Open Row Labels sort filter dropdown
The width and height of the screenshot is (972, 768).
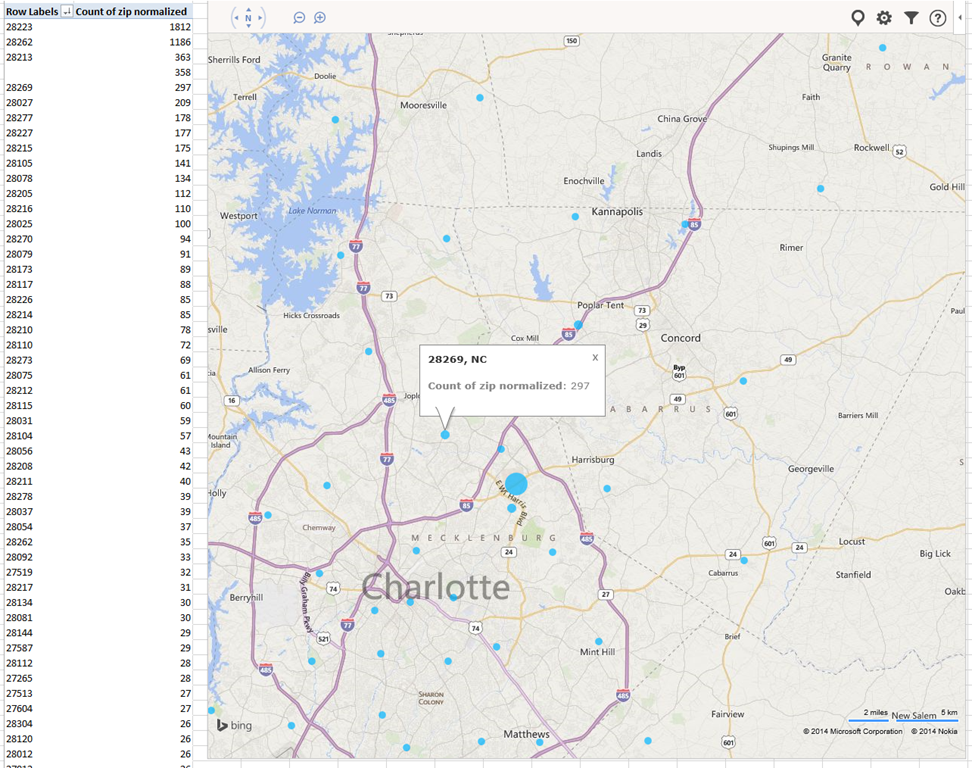[67, 11]
